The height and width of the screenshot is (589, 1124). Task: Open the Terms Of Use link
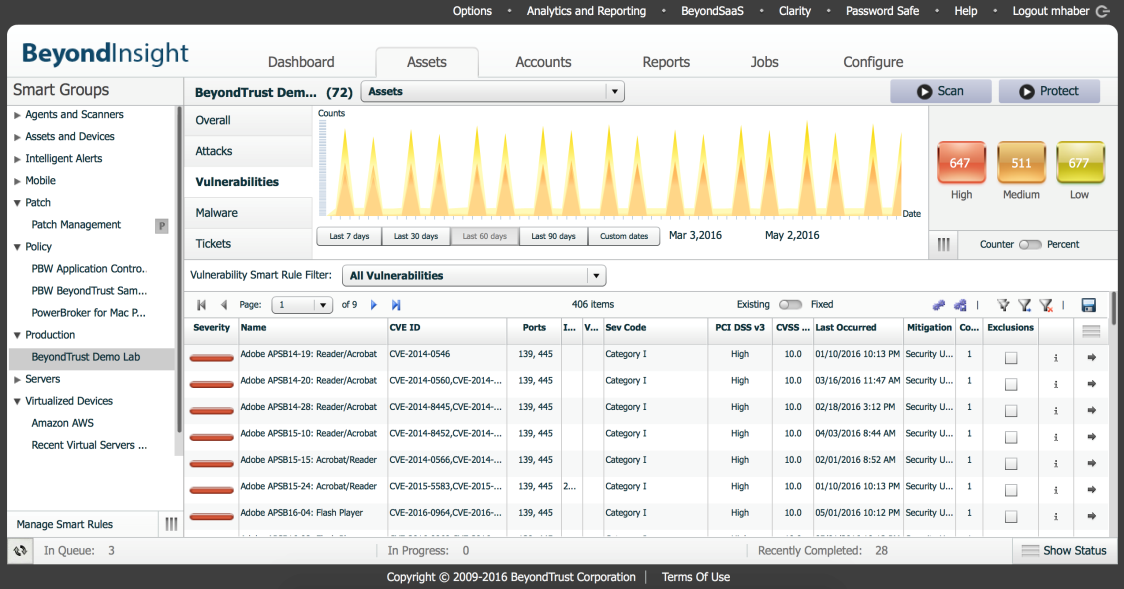click(x=695, y=577)
